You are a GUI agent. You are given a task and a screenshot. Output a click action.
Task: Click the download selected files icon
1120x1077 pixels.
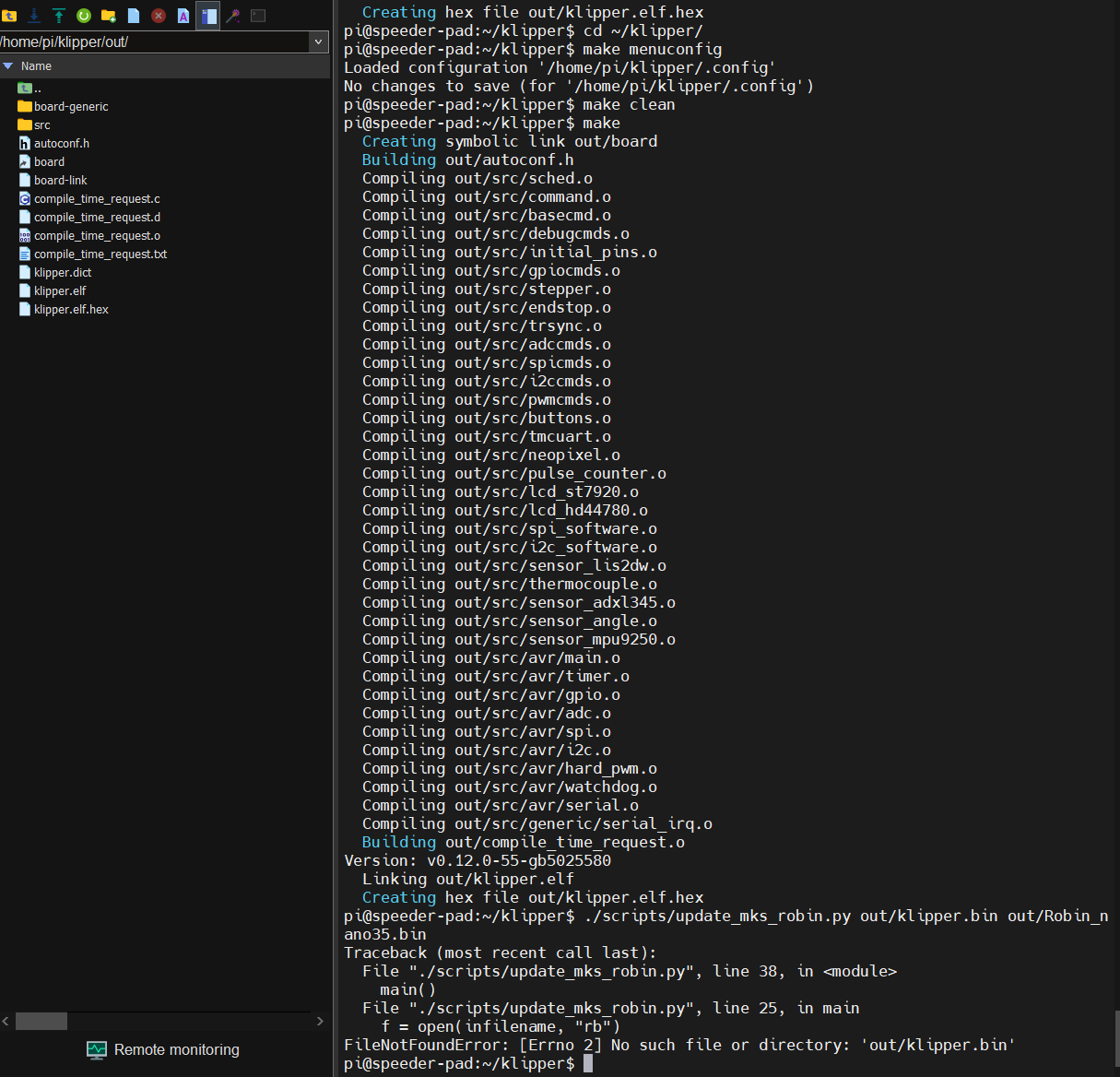34,16
